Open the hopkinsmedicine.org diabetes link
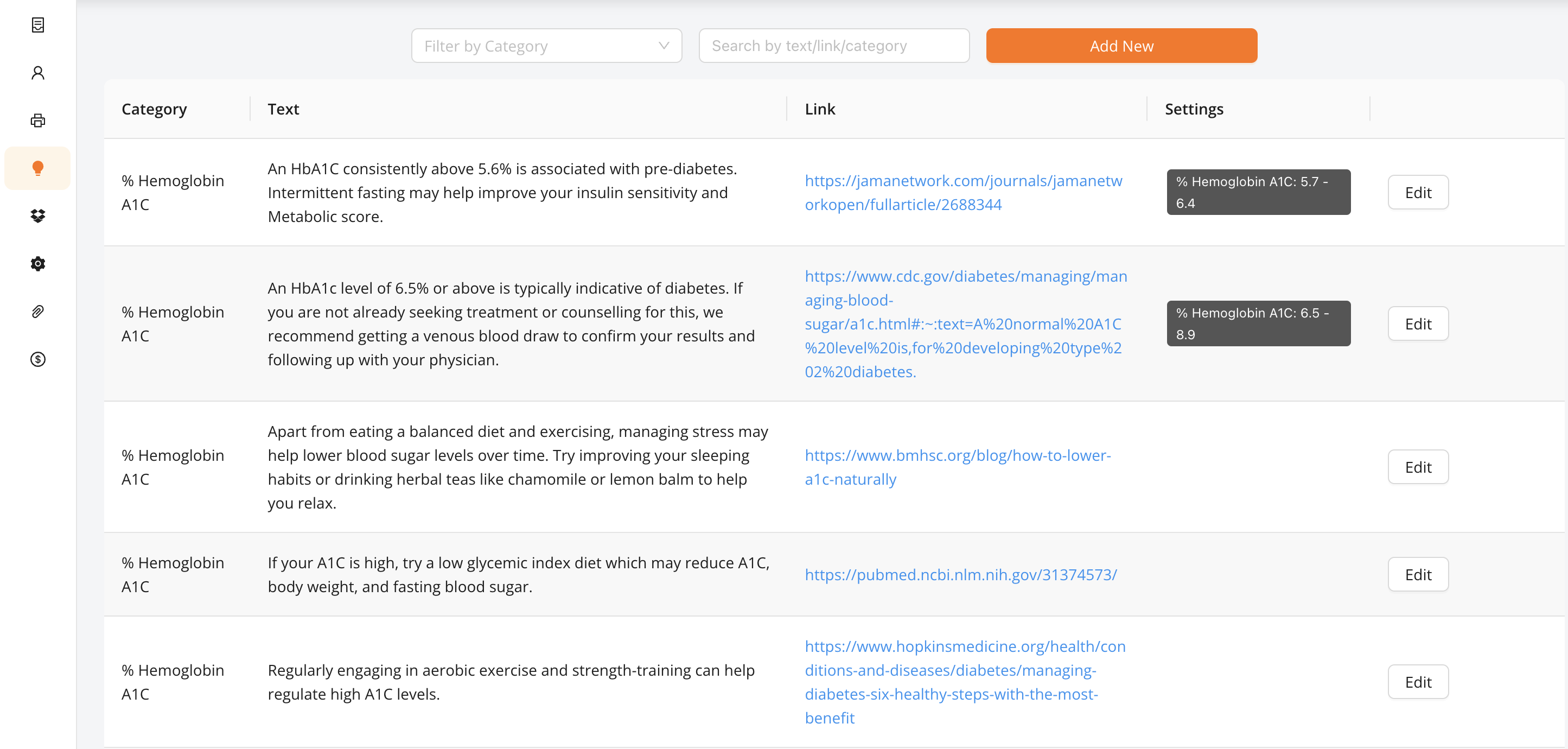This screenshot has height=749, width=1568. point(965,682)
